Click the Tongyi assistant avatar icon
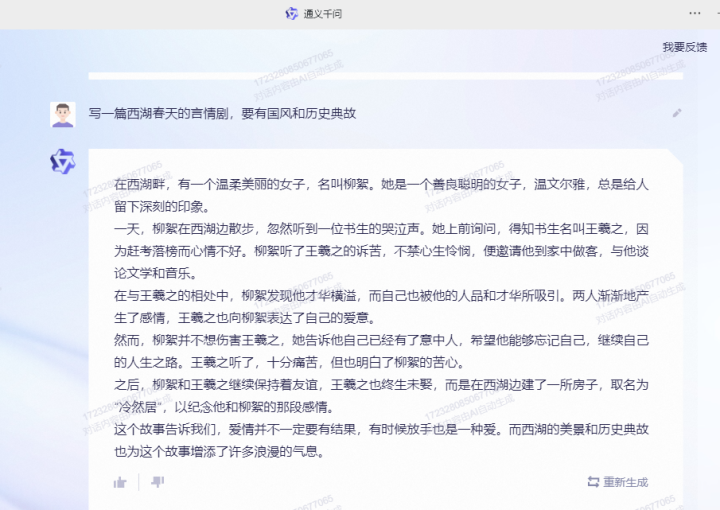Viewport: 720px width, 510px height. tap(63, 161)
